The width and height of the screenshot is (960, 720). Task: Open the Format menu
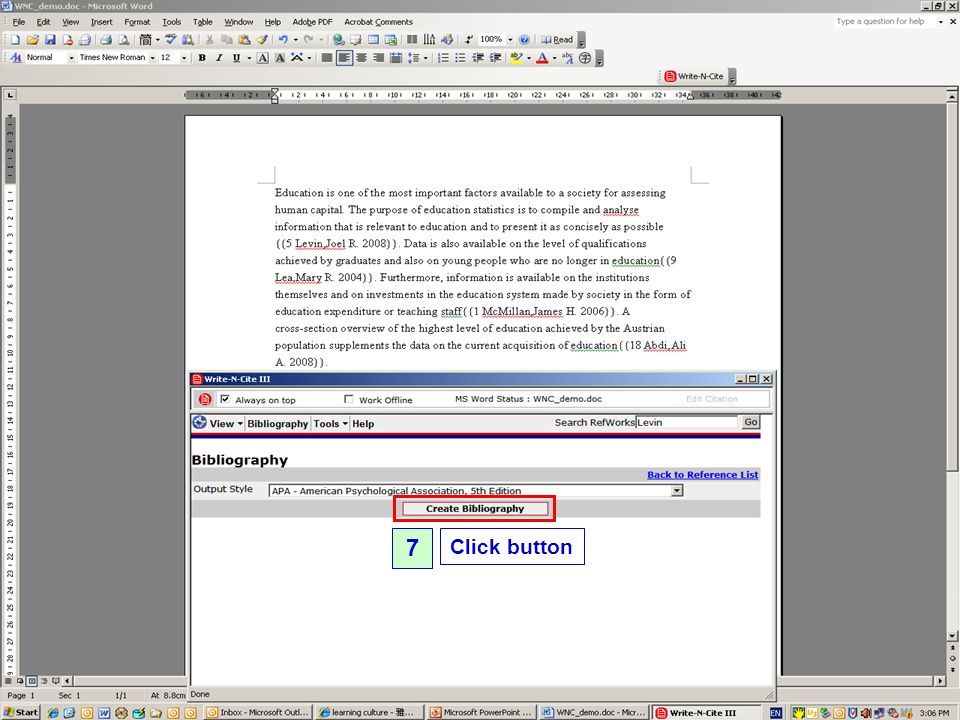tap(137, 22)
